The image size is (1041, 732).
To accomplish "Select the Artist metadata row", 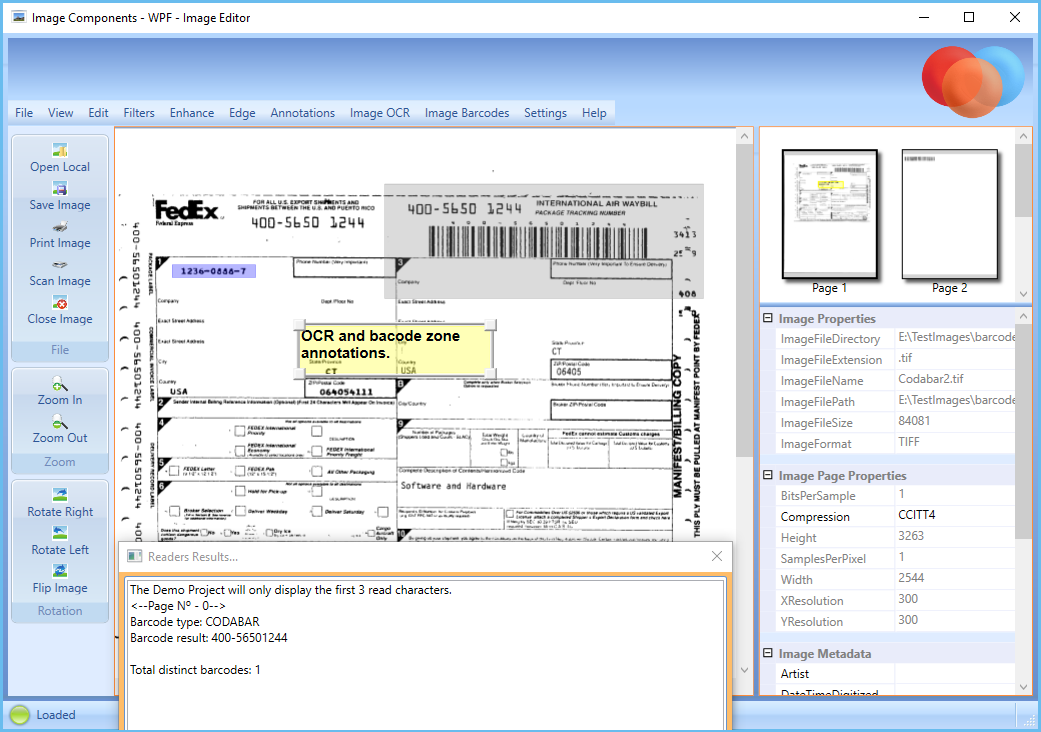I will [895, 674].
